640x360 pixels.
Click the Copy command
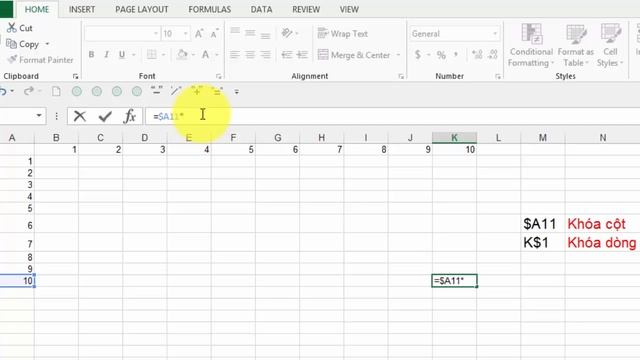(23, 44)
